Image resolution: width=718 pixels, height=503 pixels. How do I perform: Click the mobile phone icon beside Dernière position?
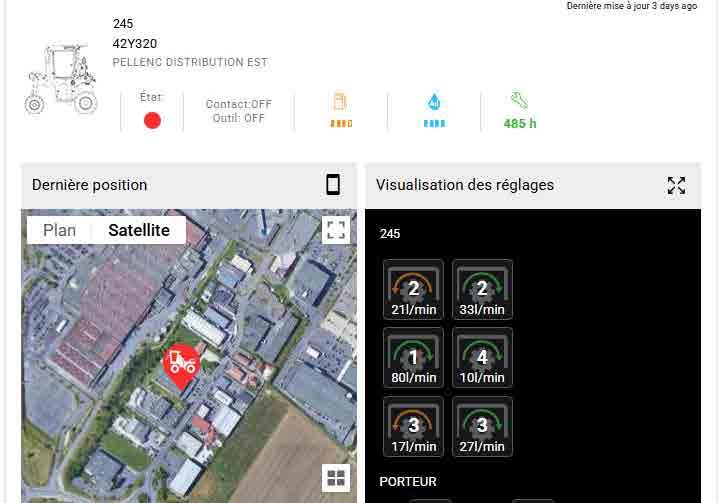pyautogui.click(x=333, y=185)
